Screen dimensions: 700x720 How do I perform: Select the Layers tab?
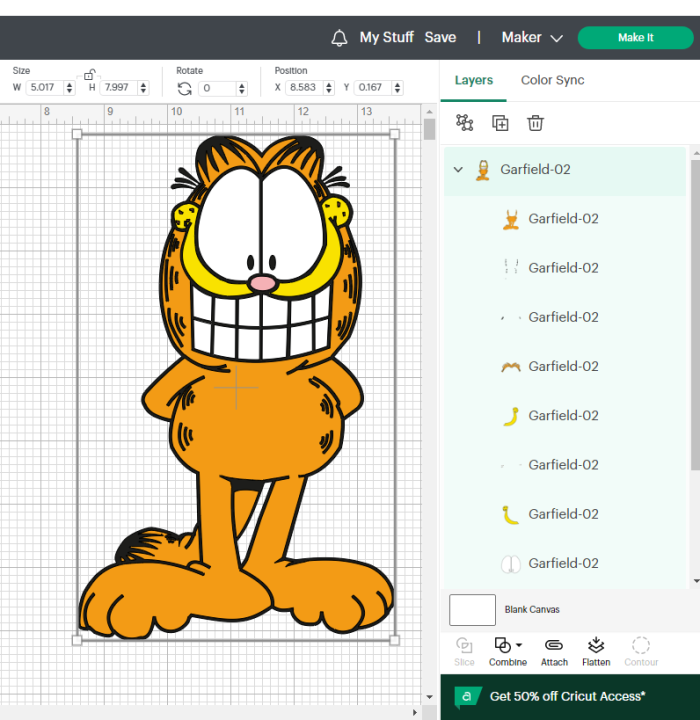(x=474, y=80)
